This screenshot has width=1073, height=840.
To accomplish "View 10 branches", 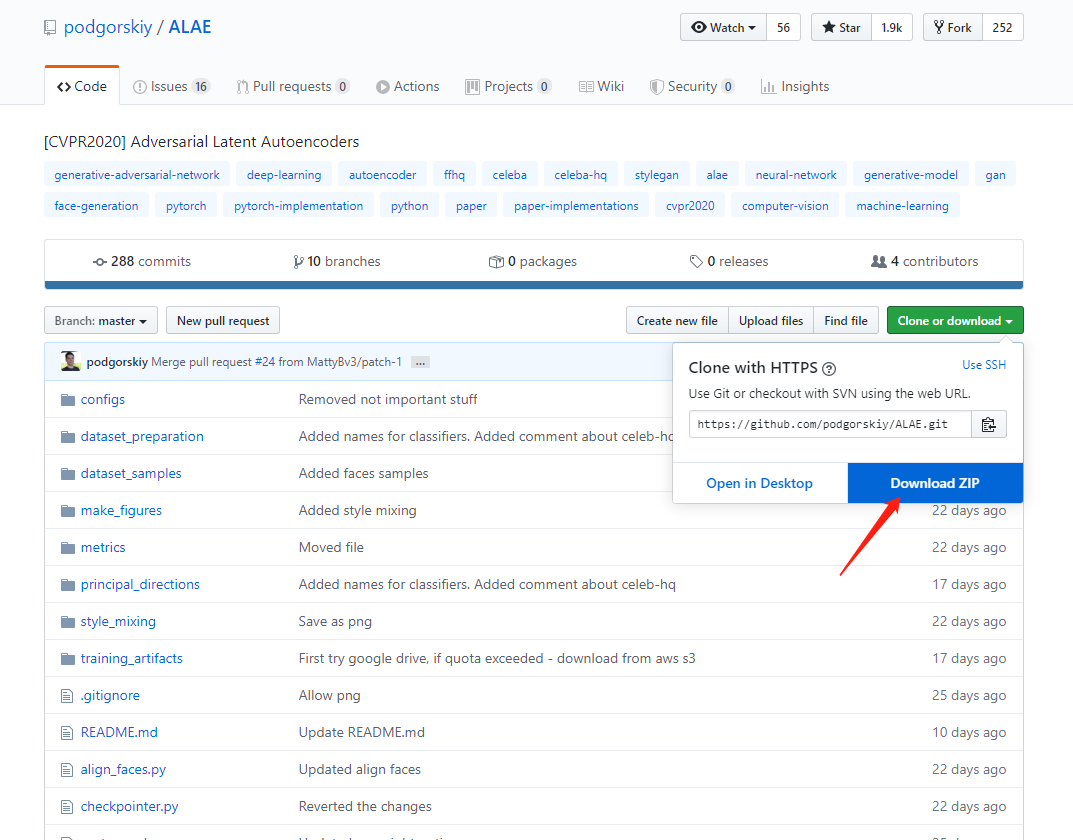I will click(x=337, y=261).
